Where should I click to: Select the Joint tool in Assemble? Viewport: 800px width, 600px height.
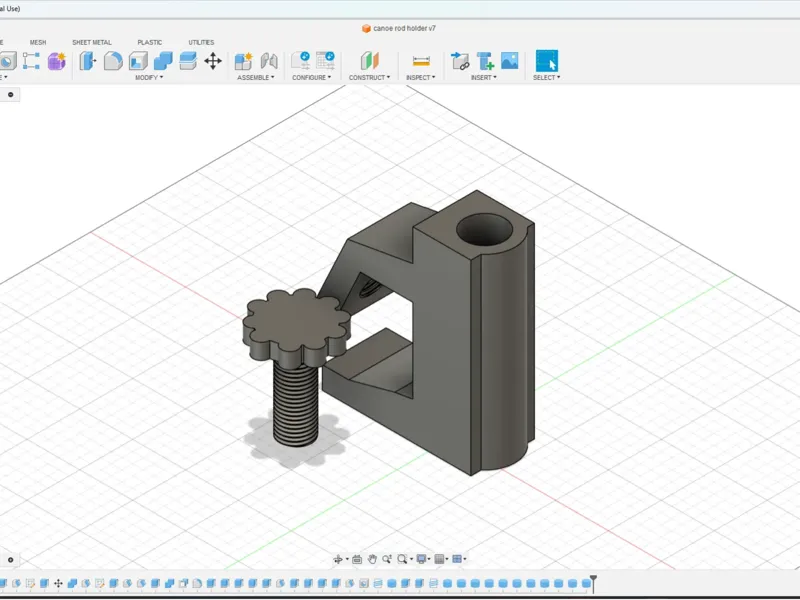[x=269, y=61]
